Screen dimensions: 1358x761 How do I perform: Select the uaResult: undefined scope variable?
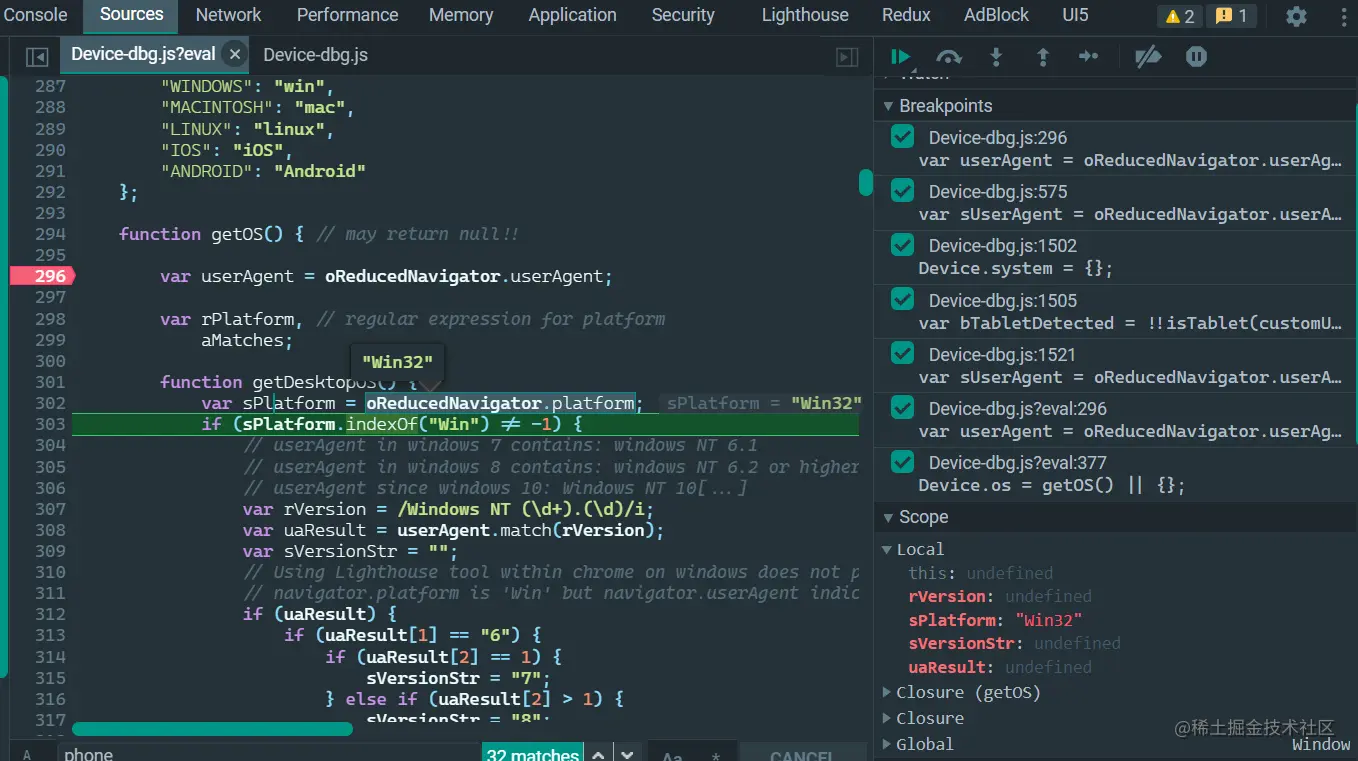point(1000,667)
